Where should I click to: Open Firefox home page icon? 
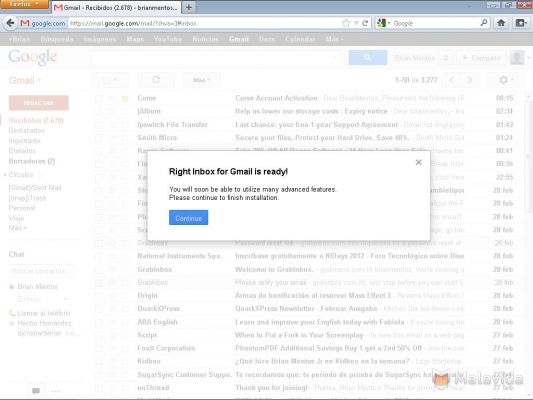(501, 23)
